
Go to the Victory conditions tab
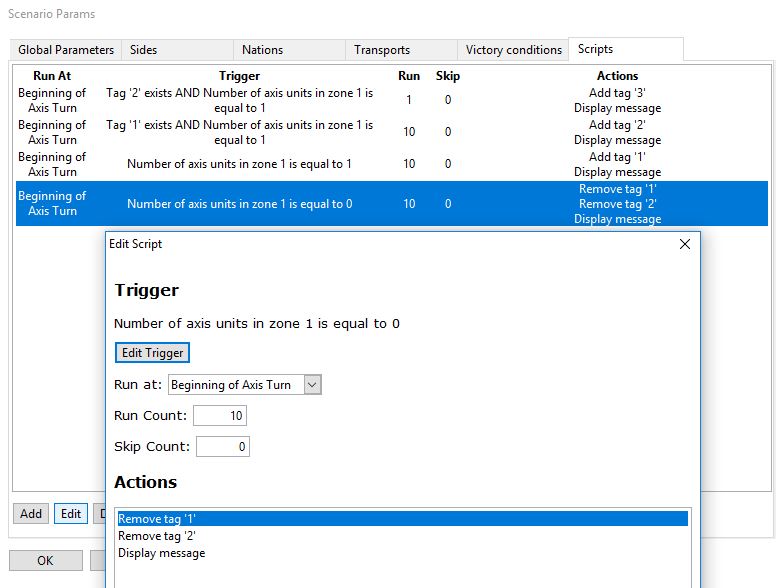tap(512, 50)
